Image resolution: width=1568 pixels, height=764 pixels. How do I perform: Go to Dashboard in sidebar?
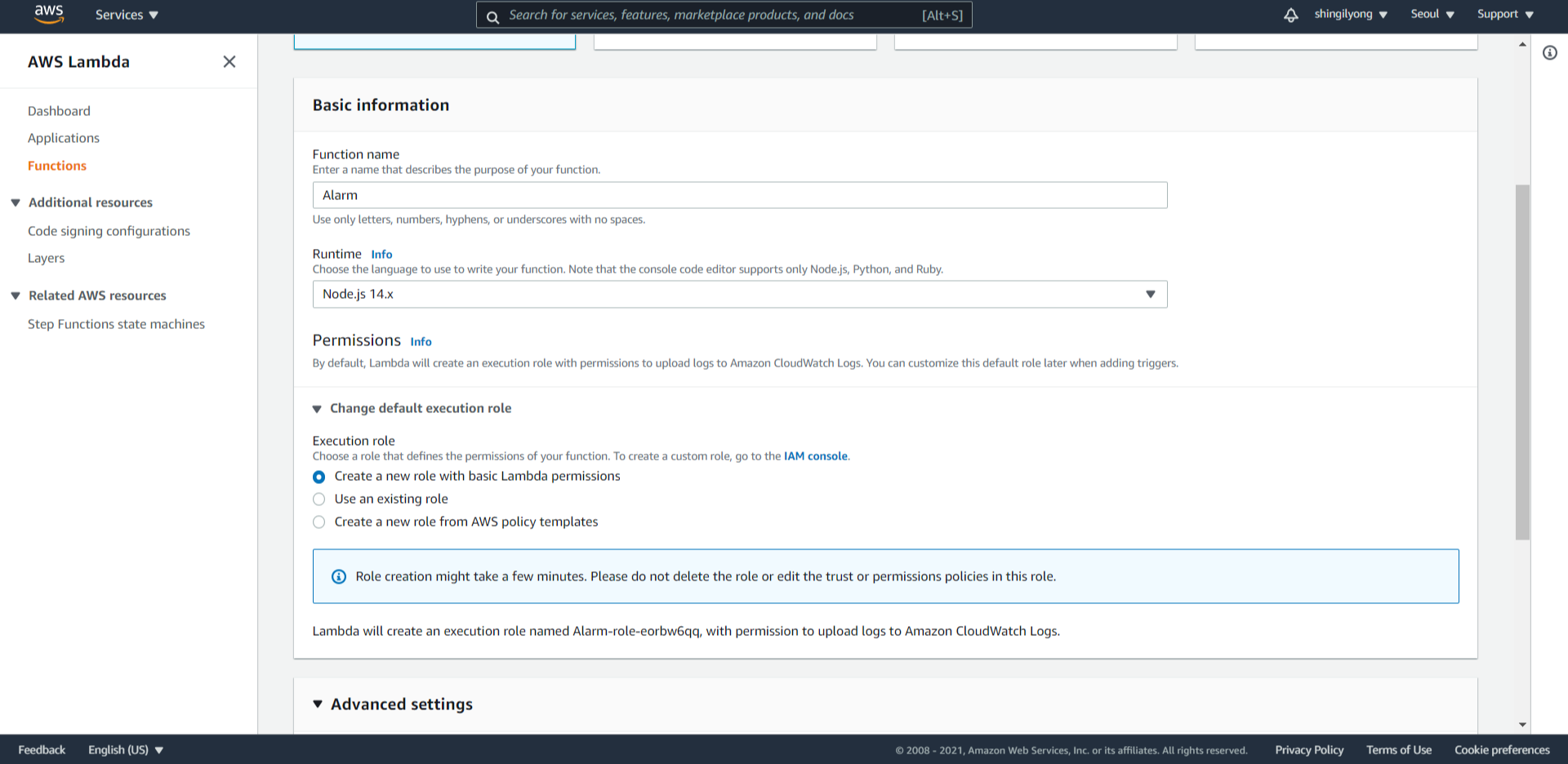[x=59, y=111]
